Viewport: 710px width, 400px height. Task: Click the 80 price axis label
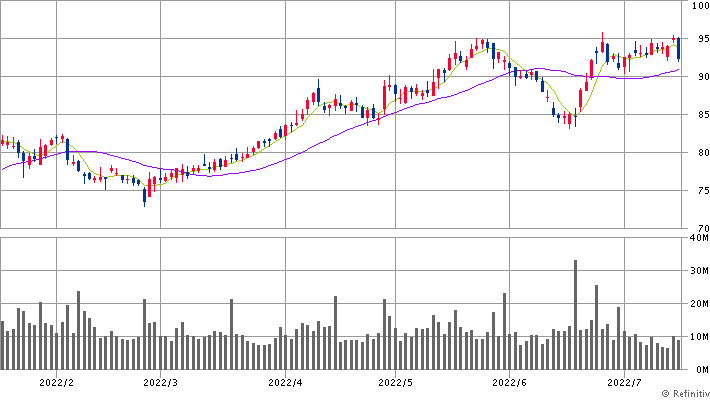click(703, 153)
